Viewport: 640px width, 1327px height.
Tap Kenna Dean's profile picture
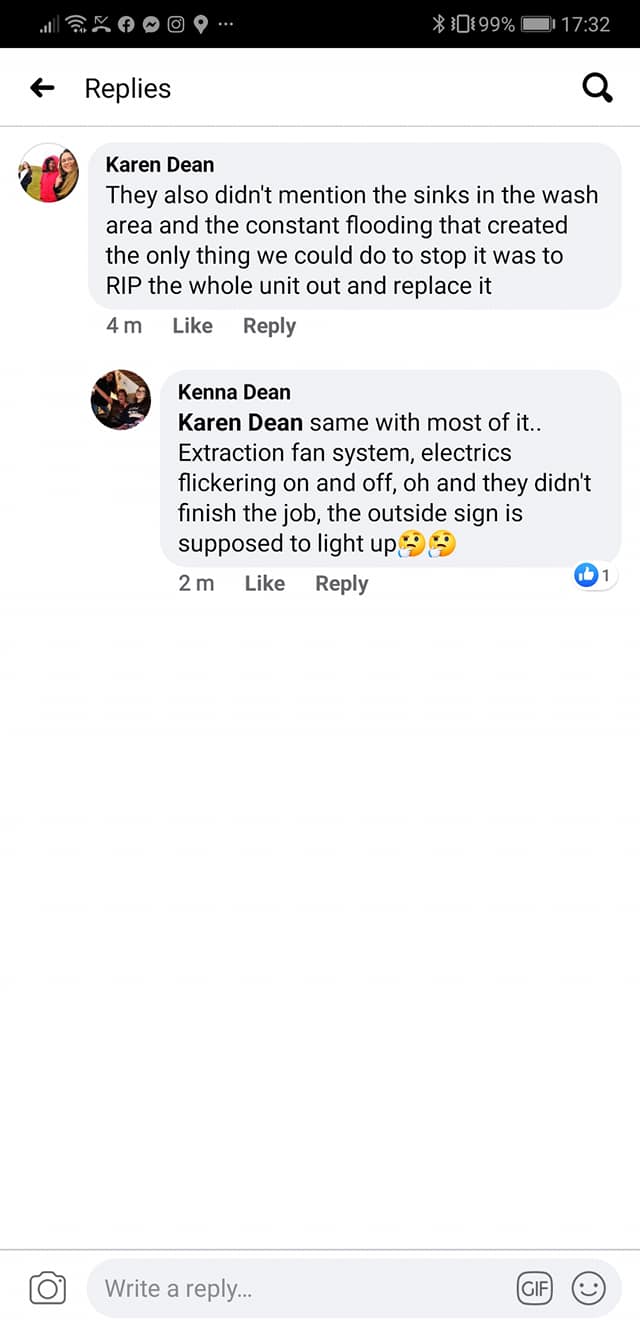tap(121, 400)
